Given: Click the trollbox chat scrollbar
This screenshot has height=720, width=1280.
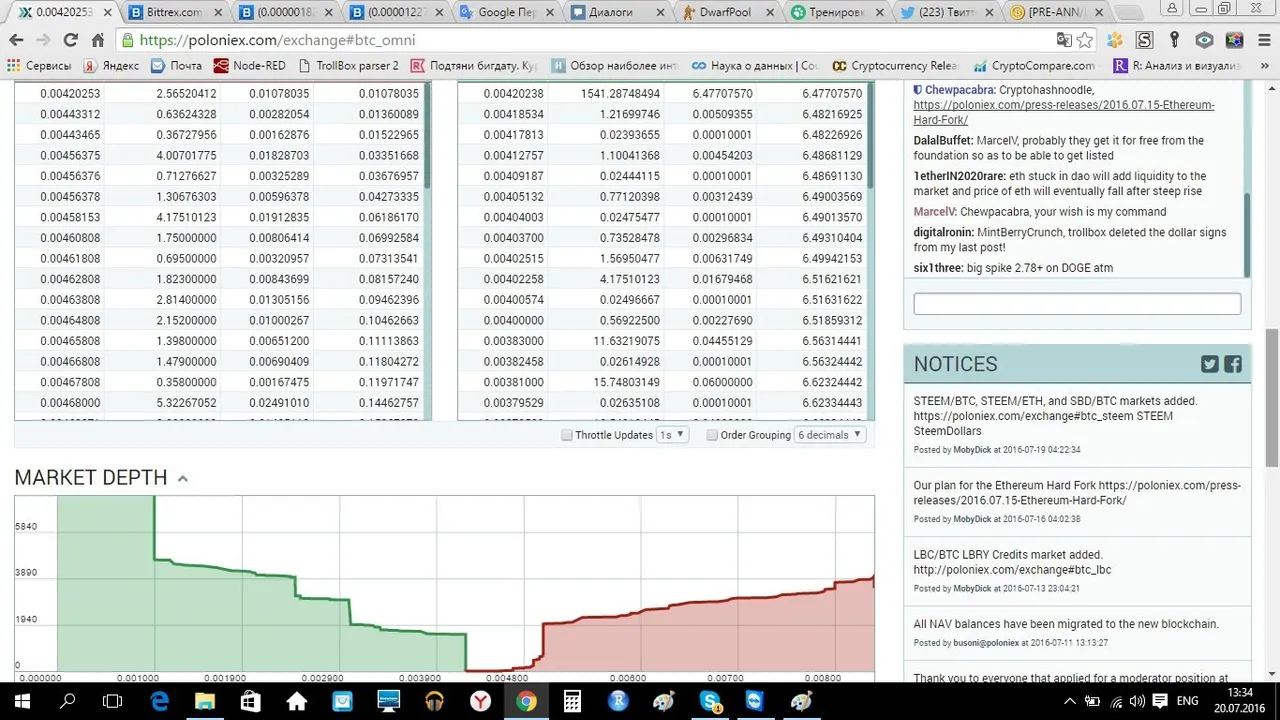Looking at the screenshot, I should click(x=1247, y=235).
